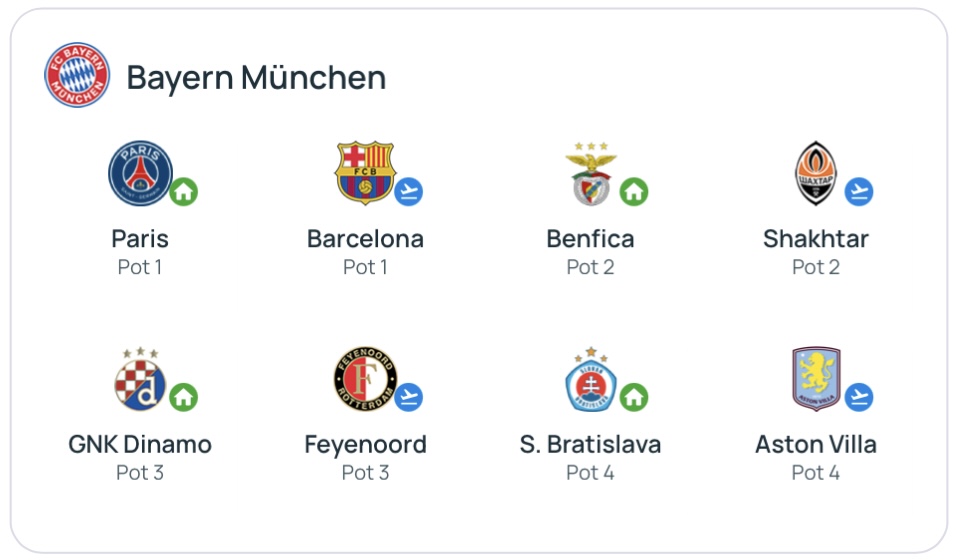This screenshot has width=958, height=560.
Task: Click green home badge next to Paris
Action: click(x=184, y=192)
